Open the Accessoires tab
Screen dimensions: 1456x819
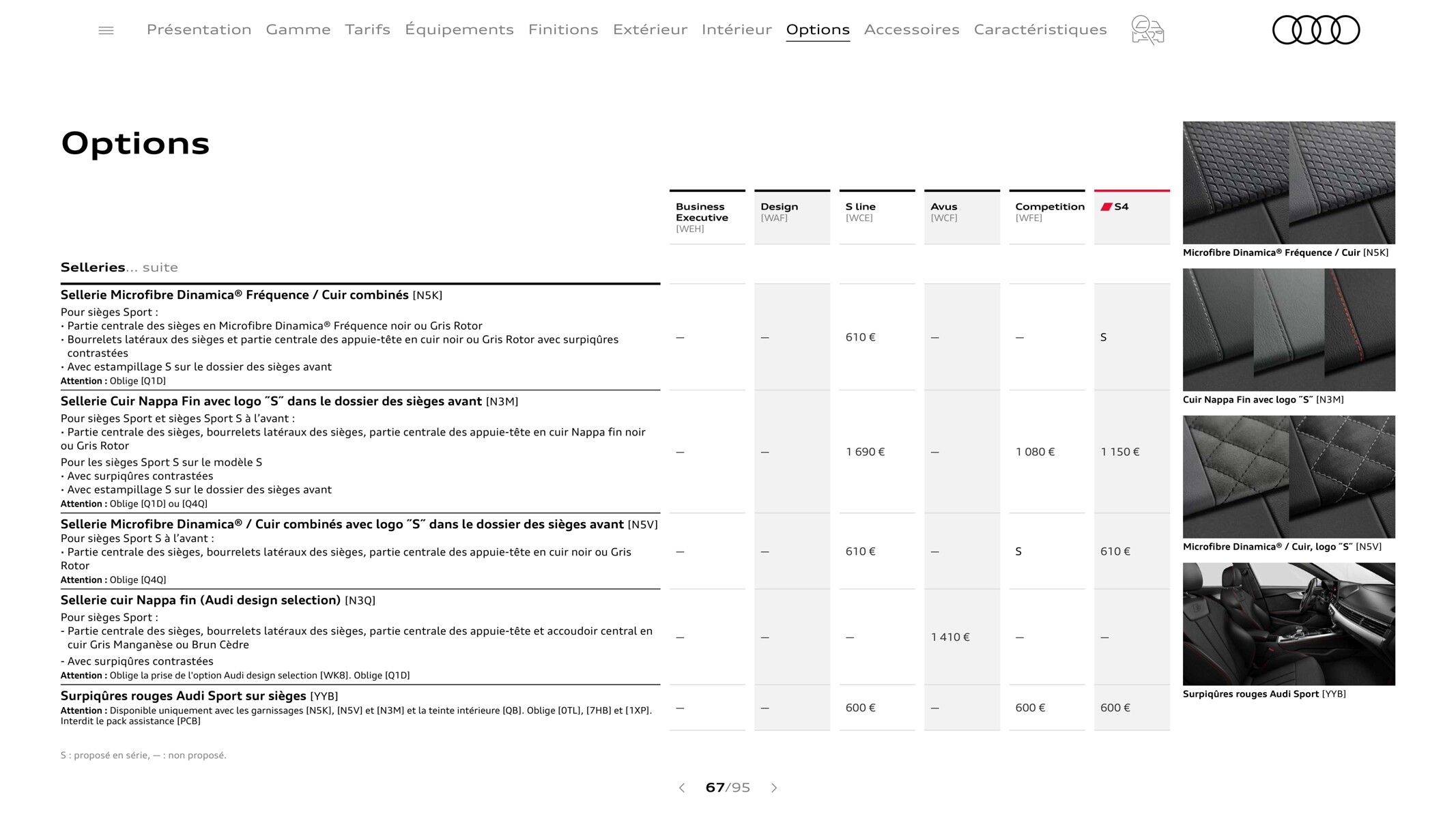coord(911,29)
